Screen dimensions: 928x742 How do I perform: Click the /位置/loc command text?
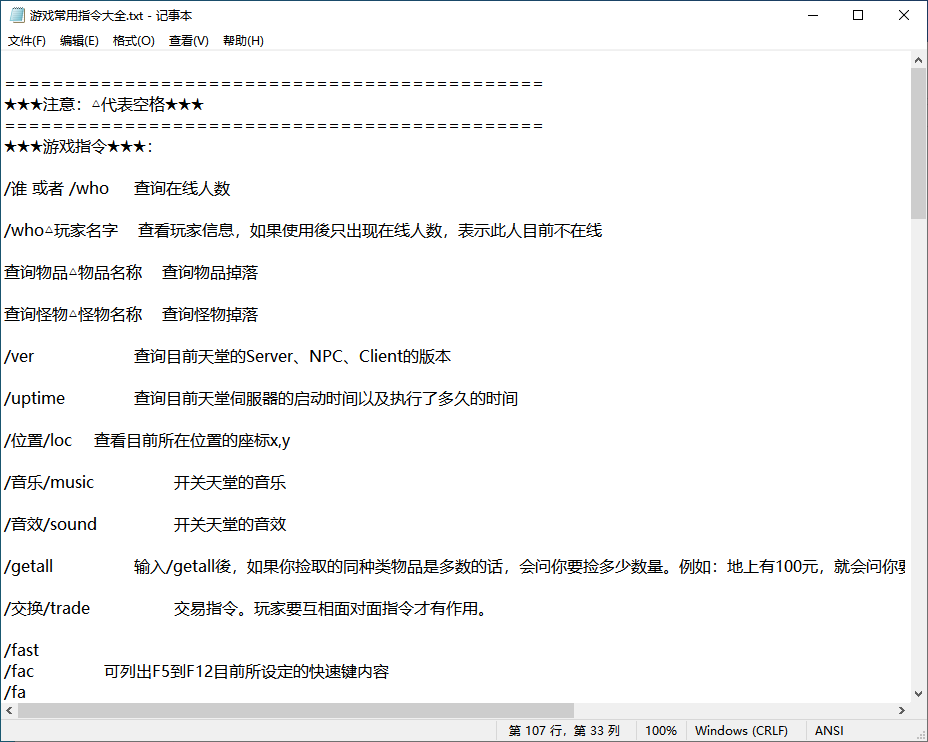[38, 441]
